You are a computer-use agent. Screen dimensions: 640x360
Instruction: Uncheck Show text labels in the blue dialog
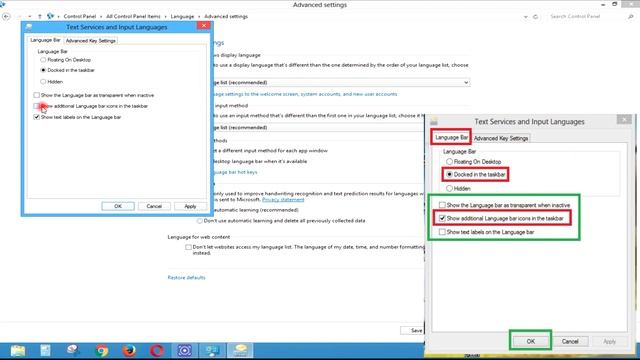click(36, 117)
